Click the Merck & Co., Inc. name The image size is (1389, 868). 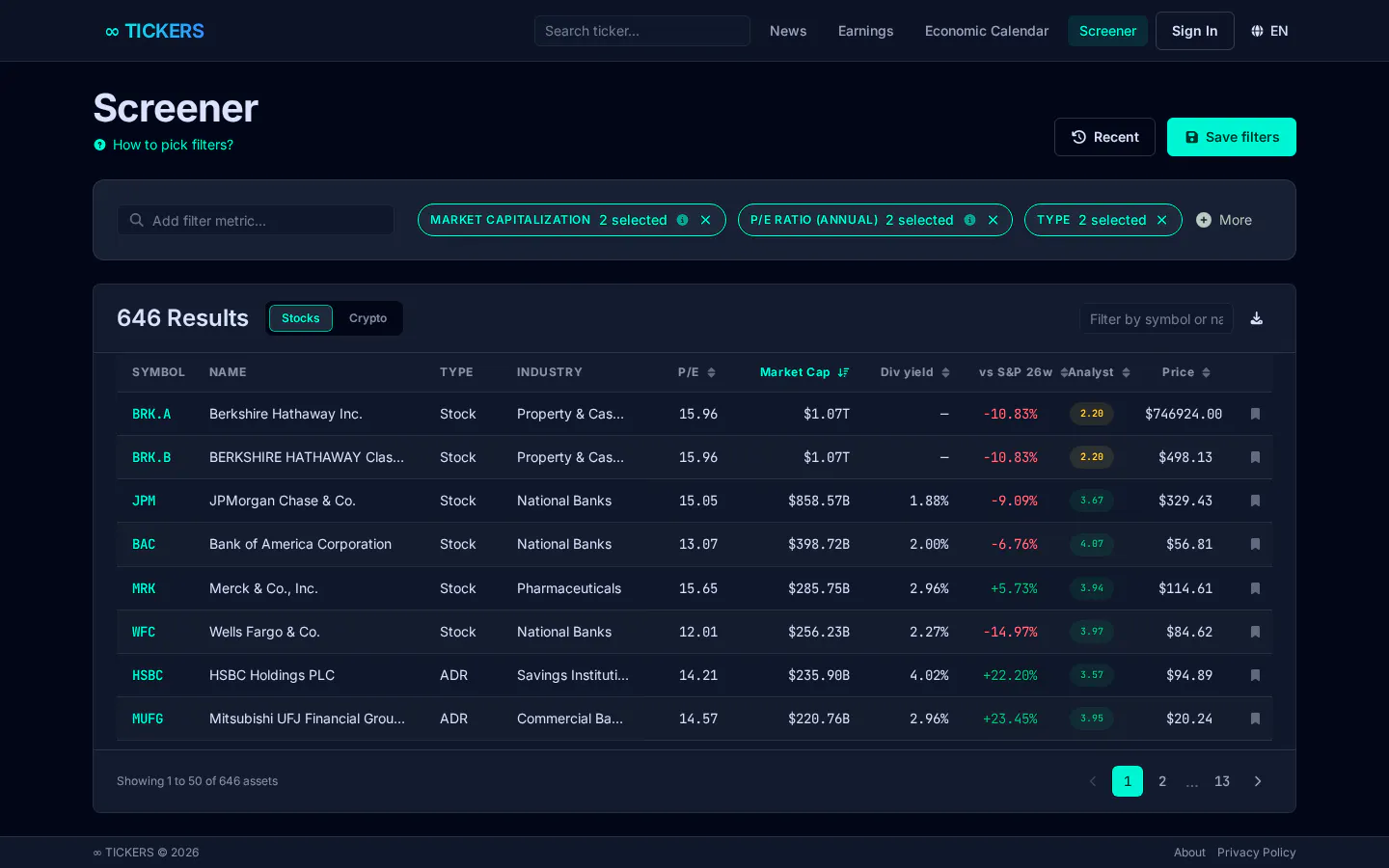pyautogui.click(x=263, y=588)
